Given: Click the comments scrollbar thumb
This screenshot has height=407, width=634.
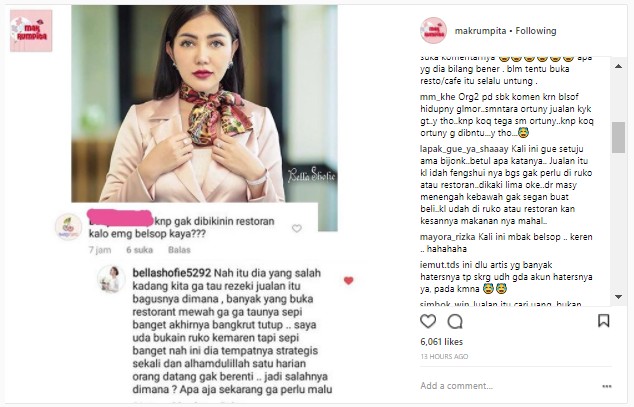Looking at the screenshot, I should [x=618, y=137].
